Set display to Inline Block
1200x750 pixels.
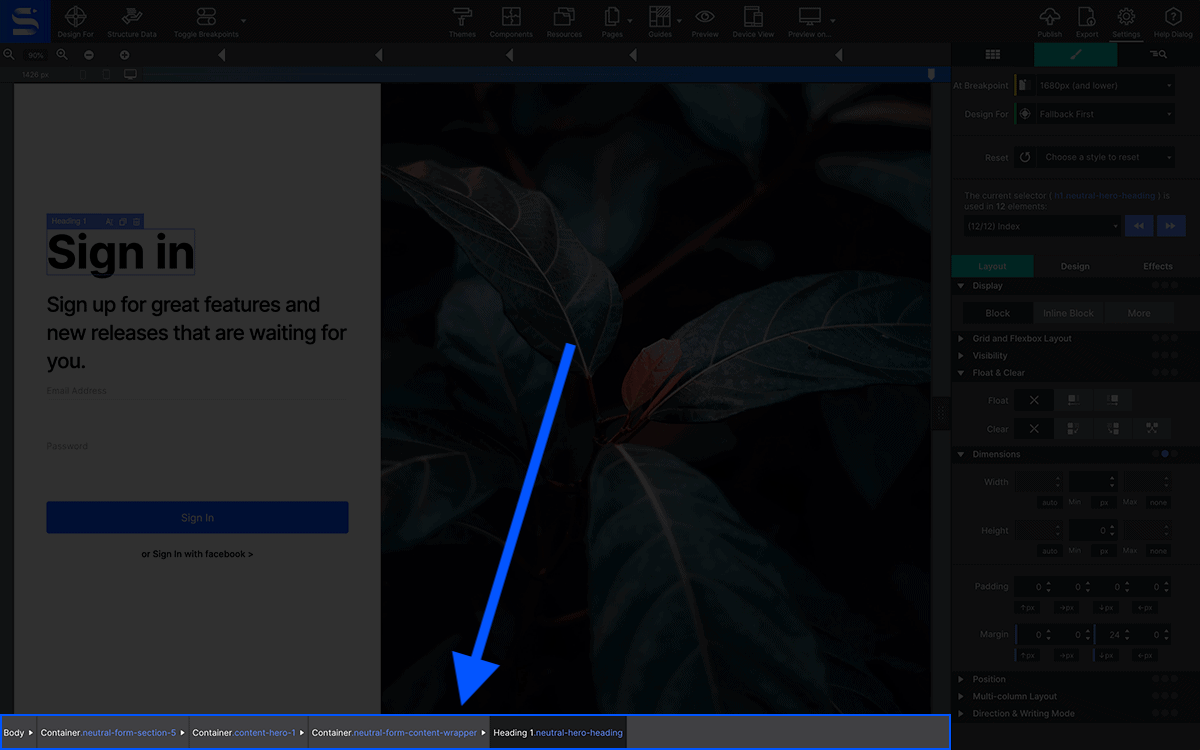tap(1069, 313)
